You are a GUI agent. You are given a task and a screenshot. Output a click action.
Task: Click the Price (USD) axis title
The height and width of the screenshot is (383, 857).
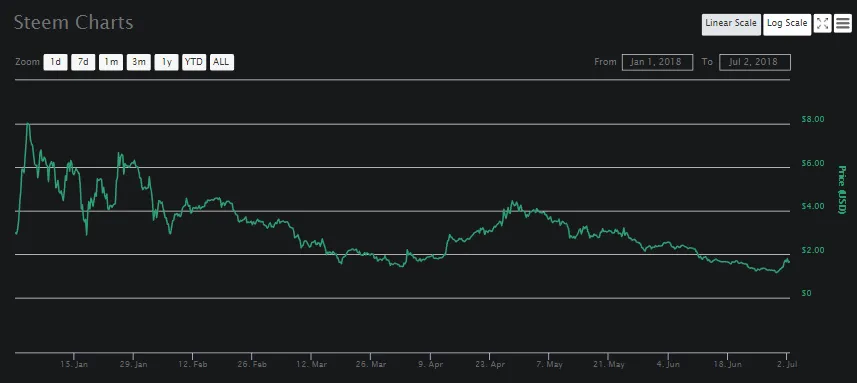[x=842, y=189]
